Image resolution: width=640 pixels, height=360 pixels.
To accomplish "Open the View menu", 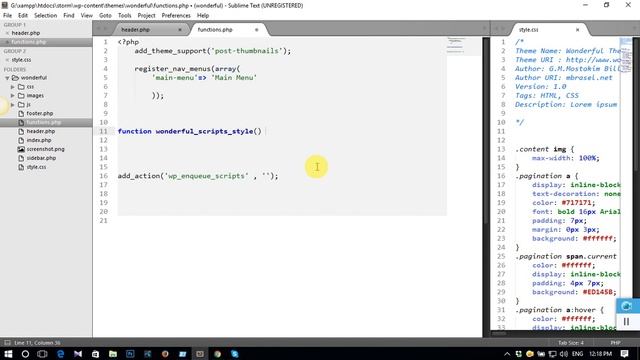I will point(87,16).
